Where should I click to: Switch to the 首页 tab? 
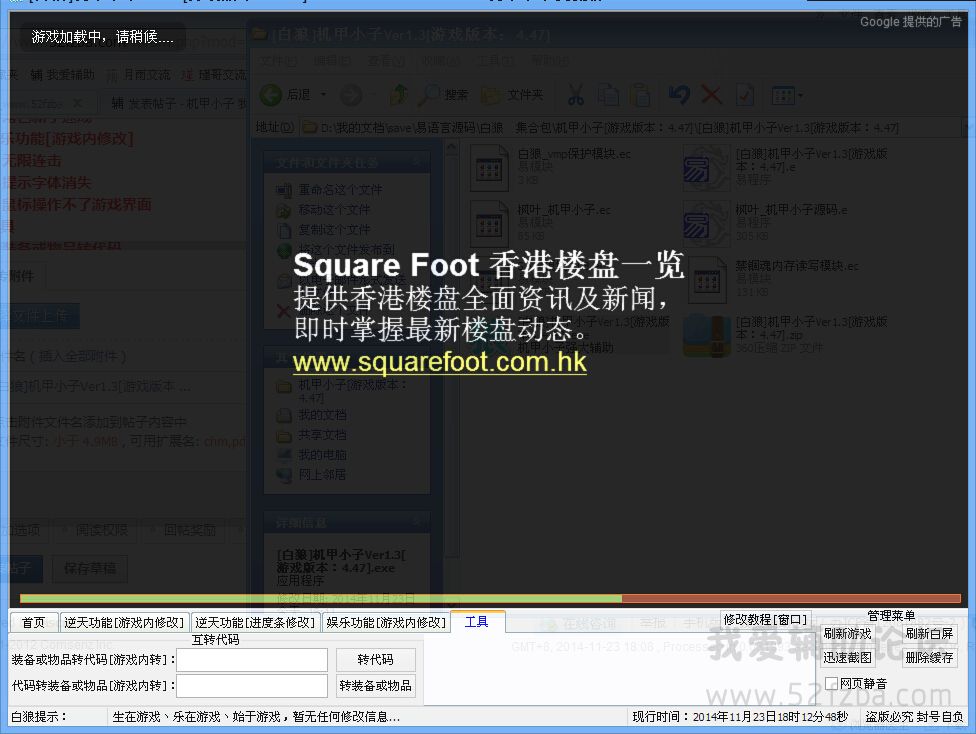(34, 622)
